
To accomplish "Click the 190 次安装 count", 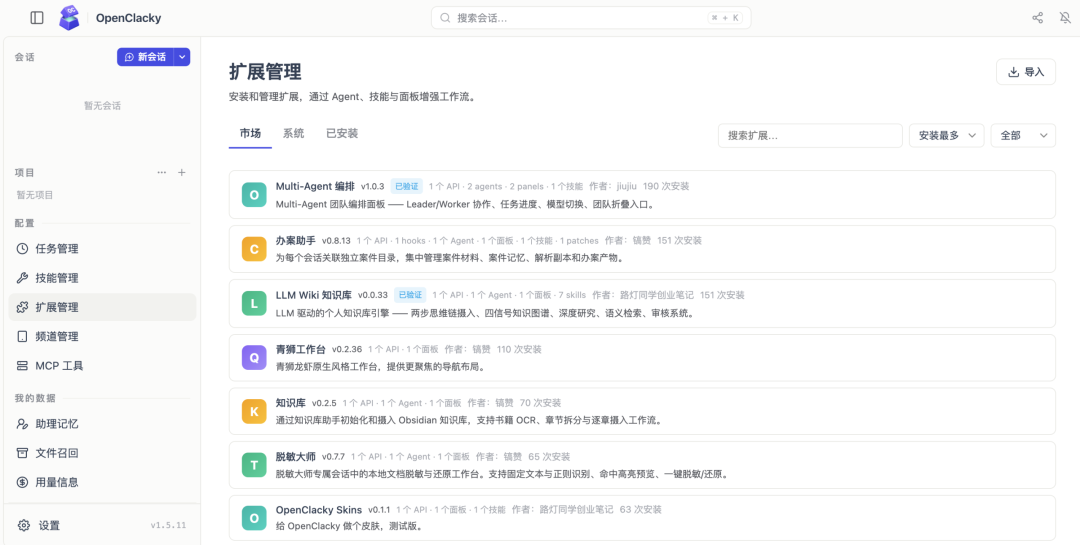I will click(x=666, y=186).
